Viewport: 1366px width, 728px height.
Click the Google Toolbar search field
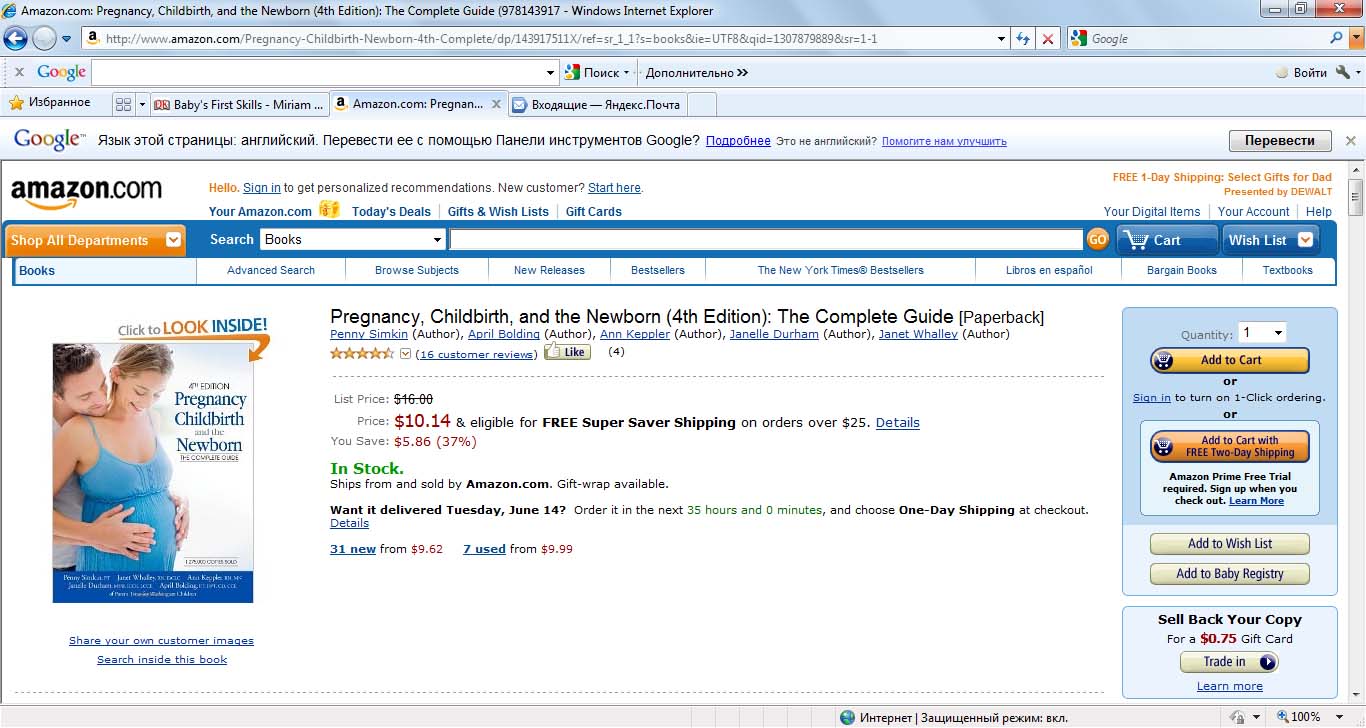coord(318,72)
